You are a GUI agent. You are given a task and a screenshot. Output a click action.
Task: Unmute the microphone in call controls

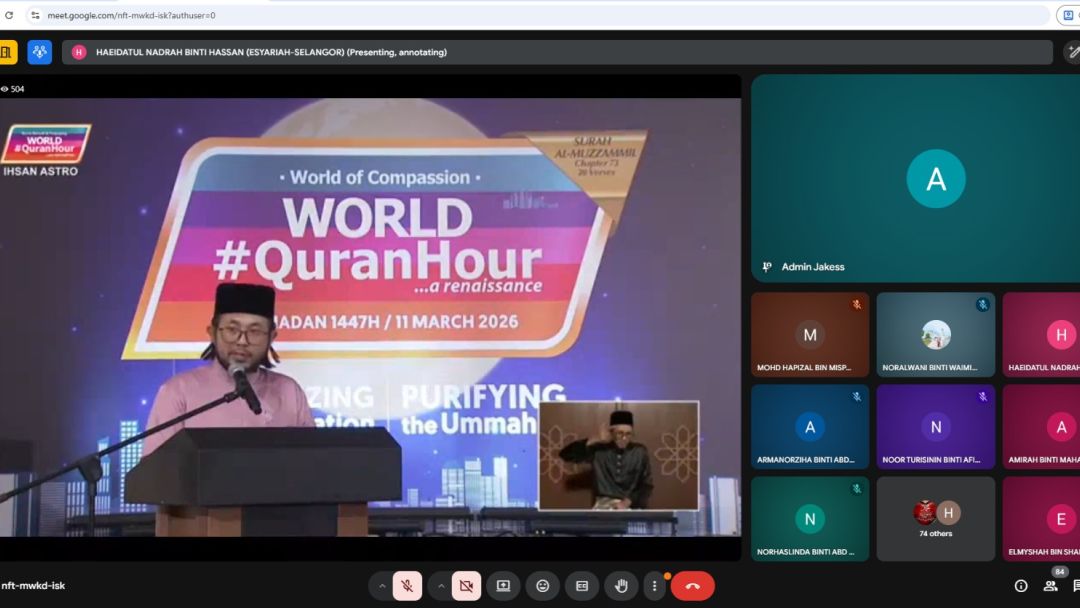click(x=407, y=586)
